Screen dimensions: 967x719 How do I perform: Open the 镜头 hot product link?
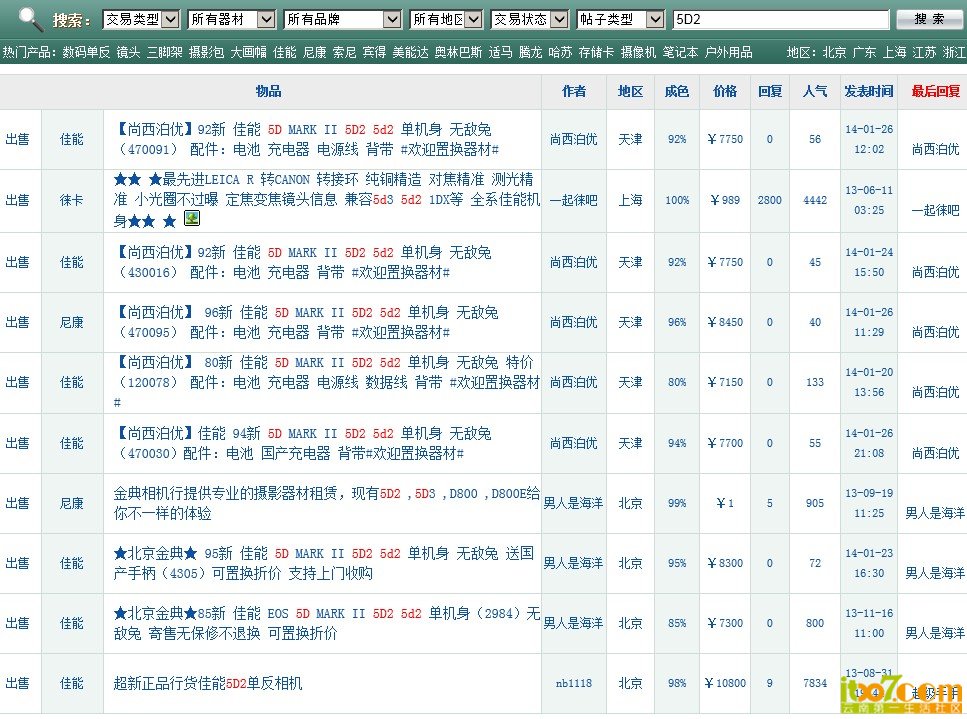click(128, 52)
